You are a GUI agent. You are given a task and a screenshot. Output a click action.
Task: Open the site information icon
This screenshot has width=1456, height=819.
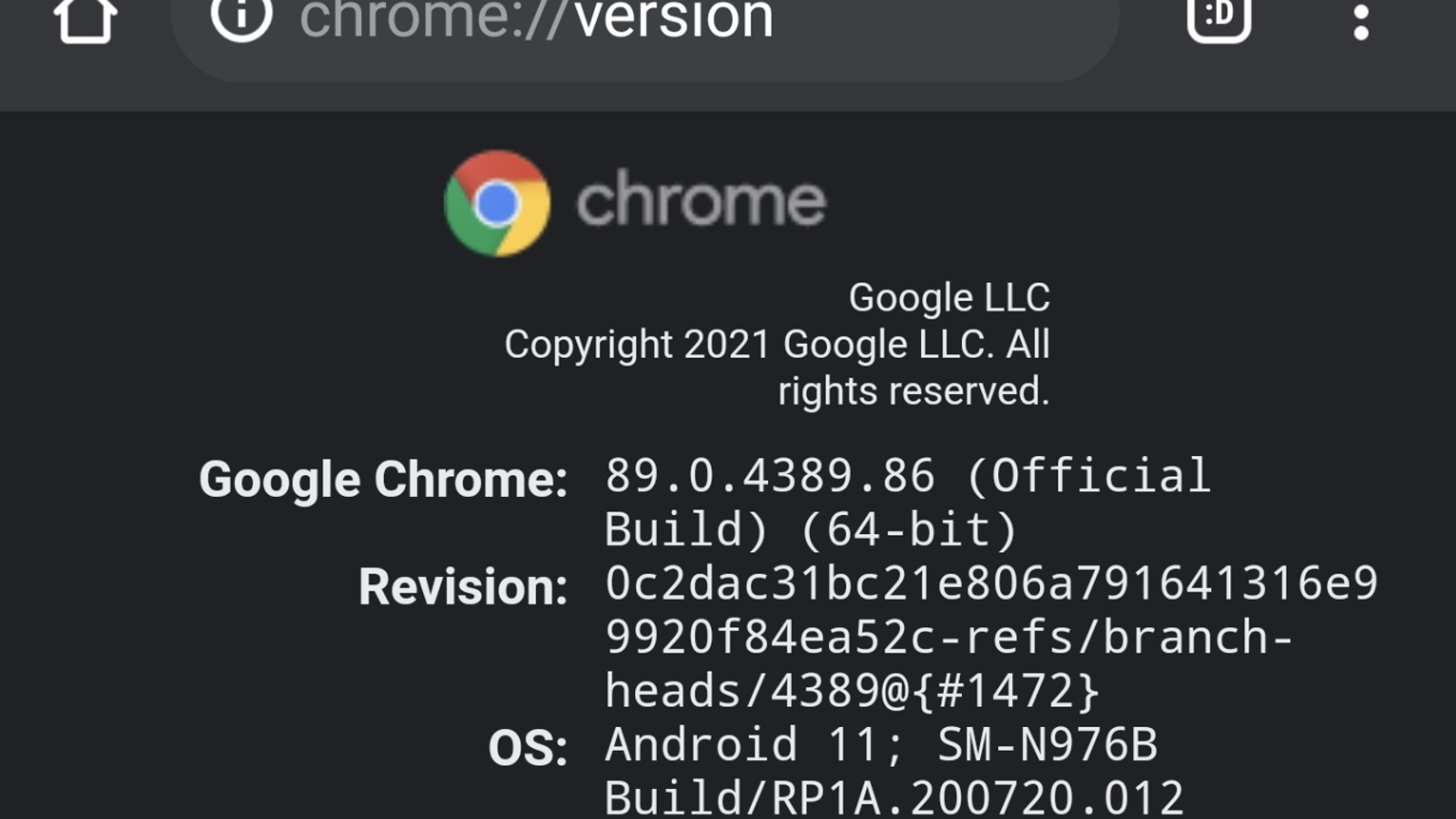(x=241, y=18)
